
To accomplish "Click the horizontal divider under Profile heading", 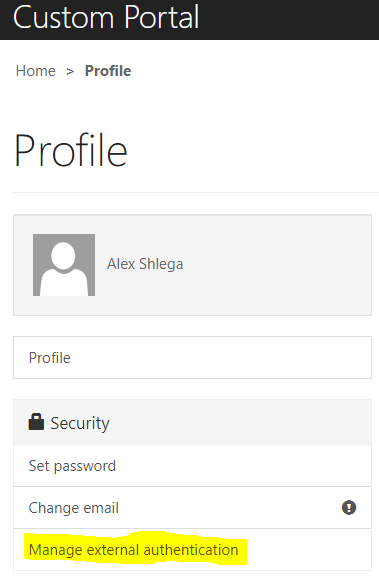I will click(196, 192).
